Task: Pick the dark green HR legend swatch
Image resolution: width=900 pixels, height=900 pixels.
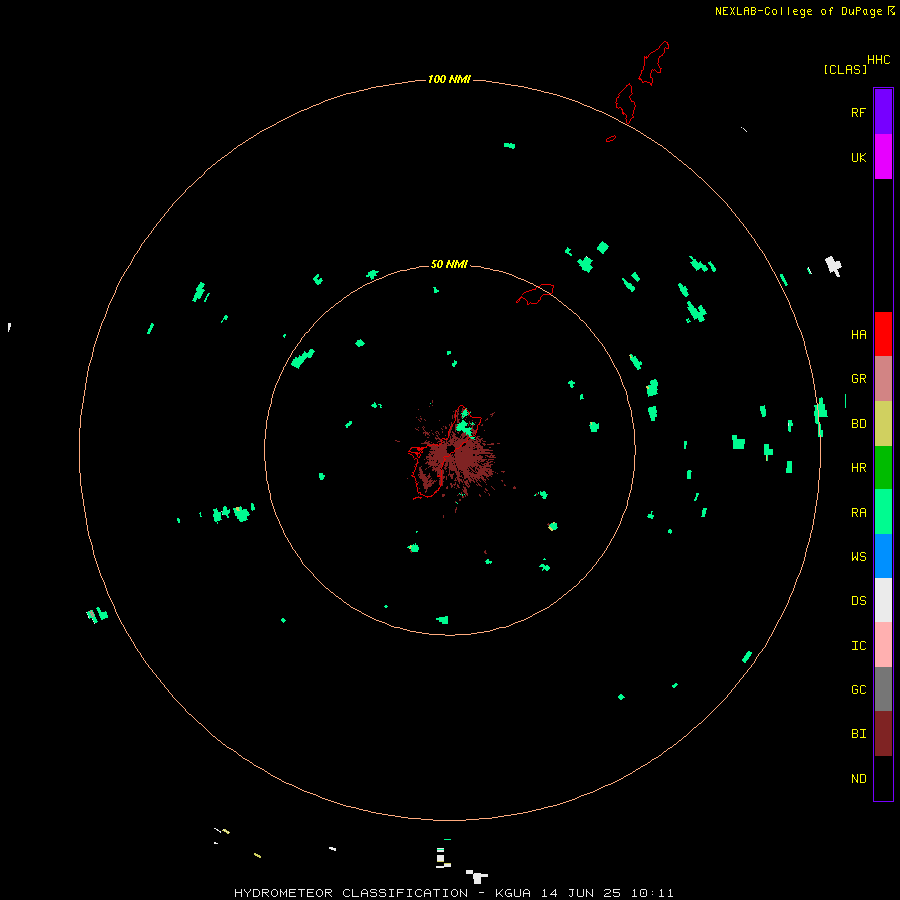Action: coord(883,467)
